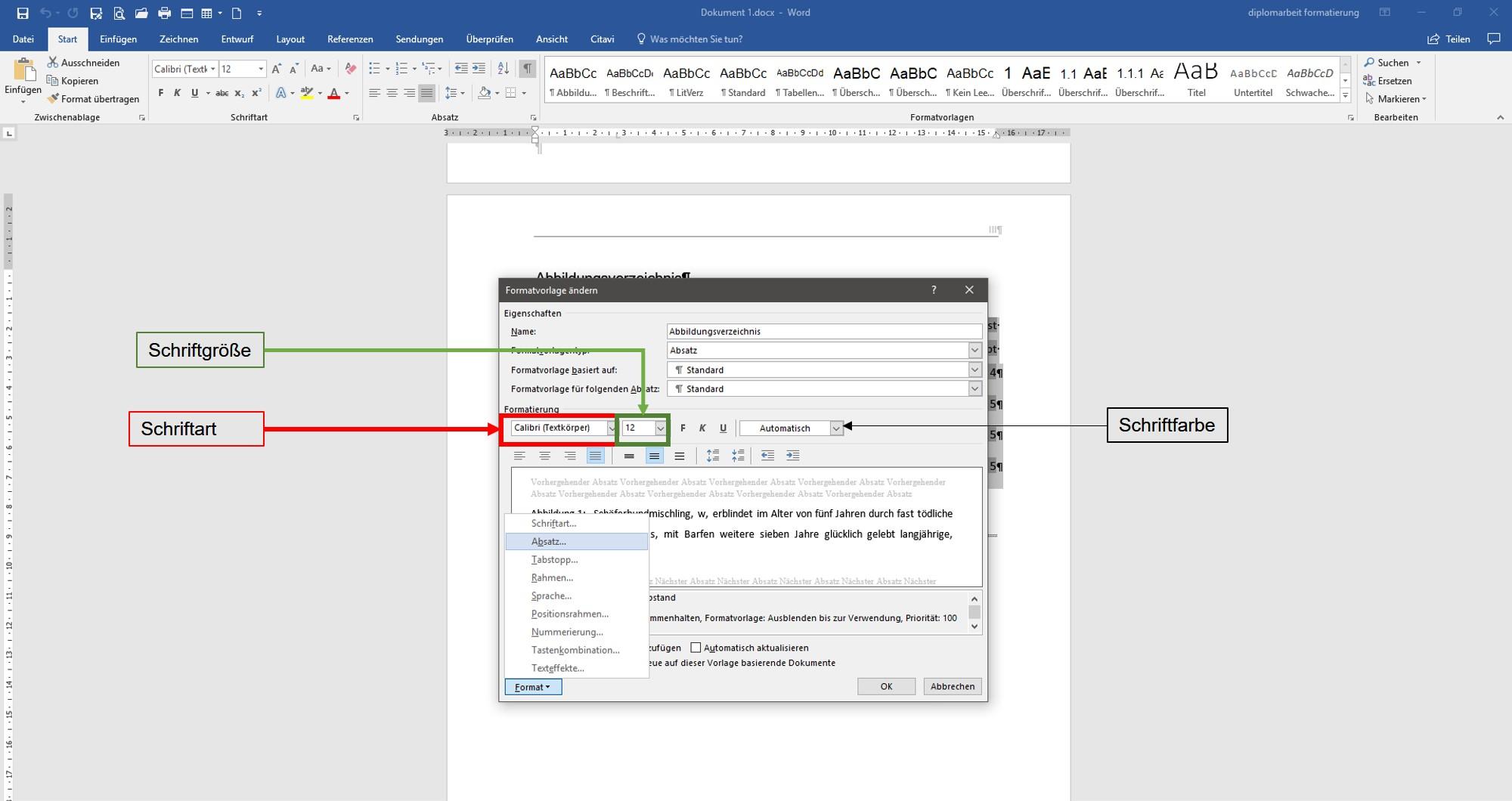The image size is (1512, 801).
Task: Click the center alignment icon in dialog
Action: click(x=544, y=456)
